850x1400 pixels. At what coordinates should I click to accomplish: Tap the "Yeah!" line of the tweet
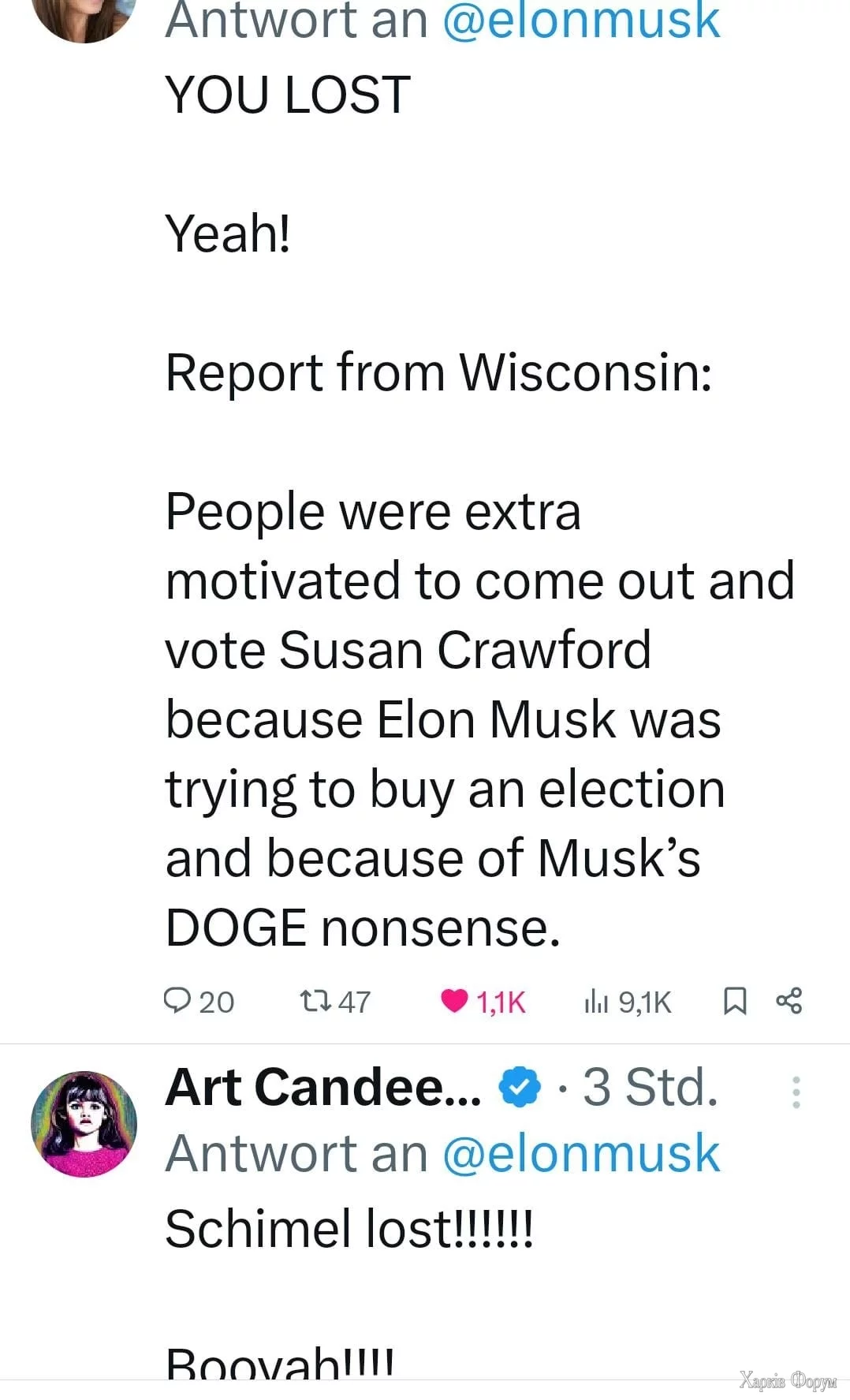pos(228,233)
